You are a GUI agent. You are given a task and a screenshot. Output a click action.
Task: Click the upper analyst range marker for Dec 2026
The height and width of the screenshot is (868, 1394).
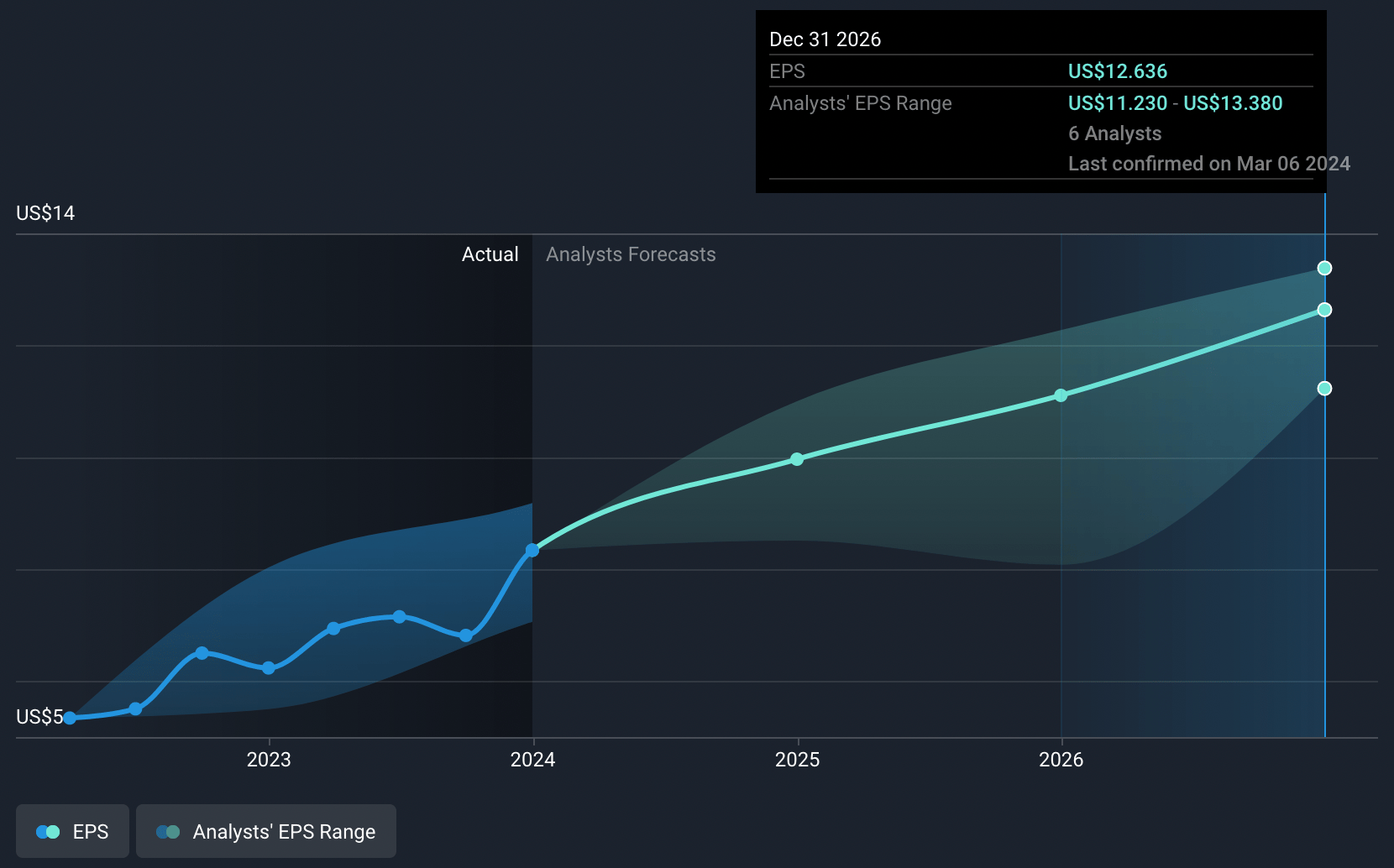click(1324, 268)
